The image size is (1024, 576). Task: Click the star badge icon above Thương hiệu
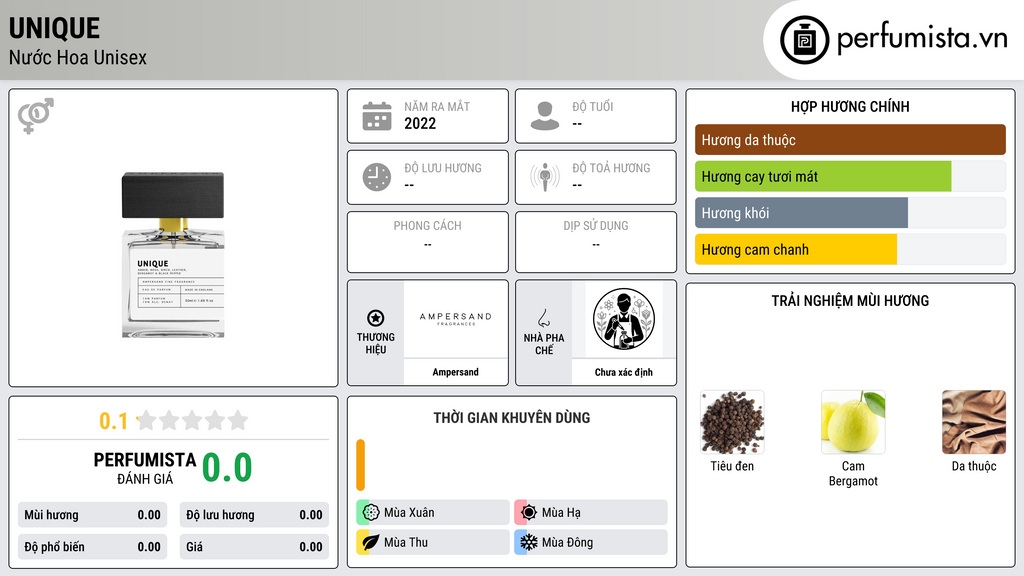tap(376, 318)
